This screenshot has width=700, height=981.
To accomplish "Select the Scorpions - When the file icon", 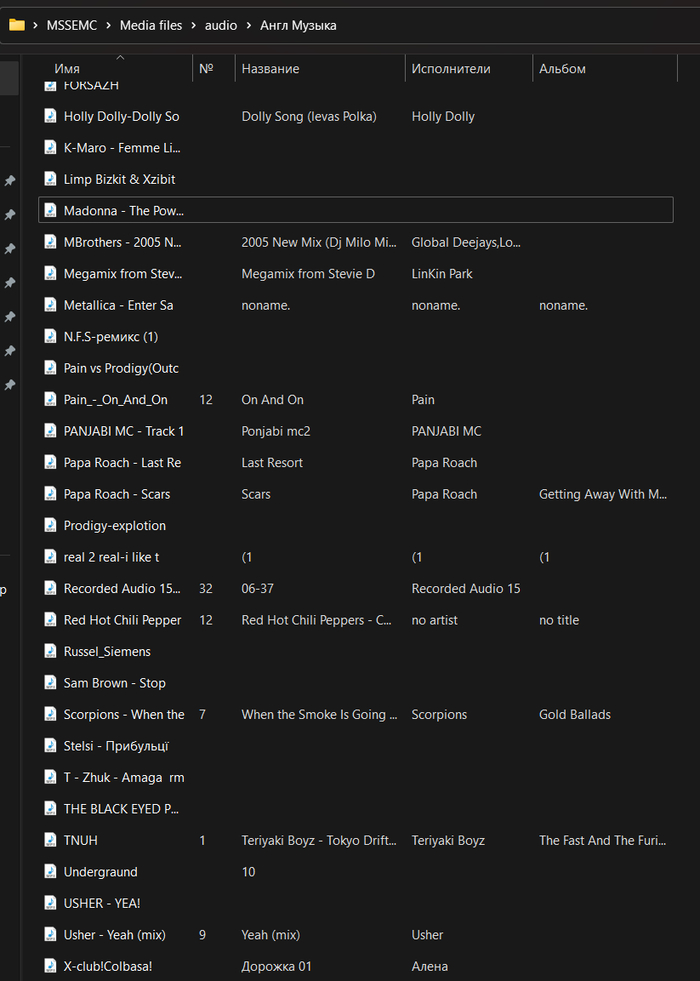I will [51, 714].
